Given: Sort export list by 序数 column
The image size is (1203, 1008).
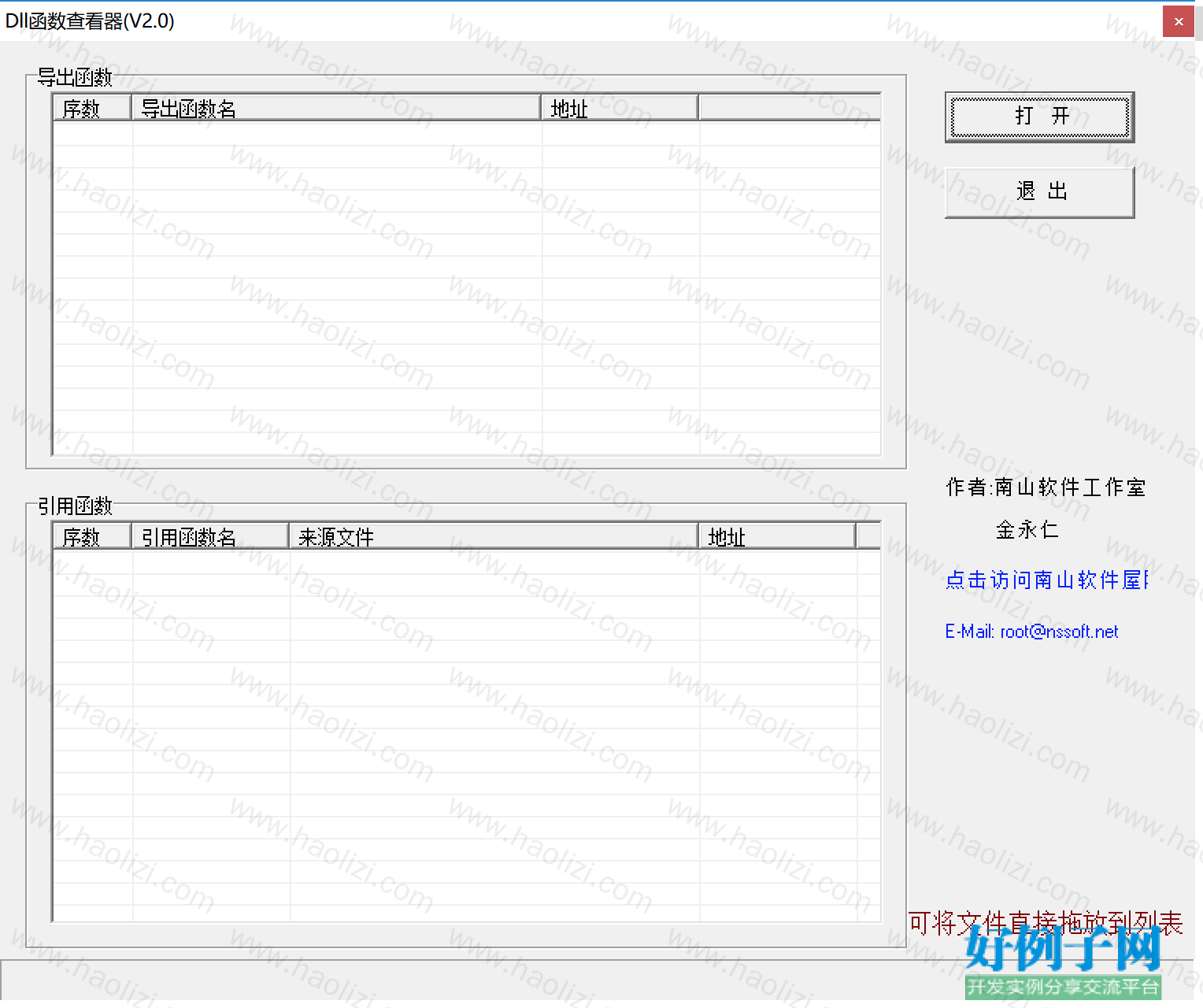Looking at the screenshot, I should [x=91, y=108].
